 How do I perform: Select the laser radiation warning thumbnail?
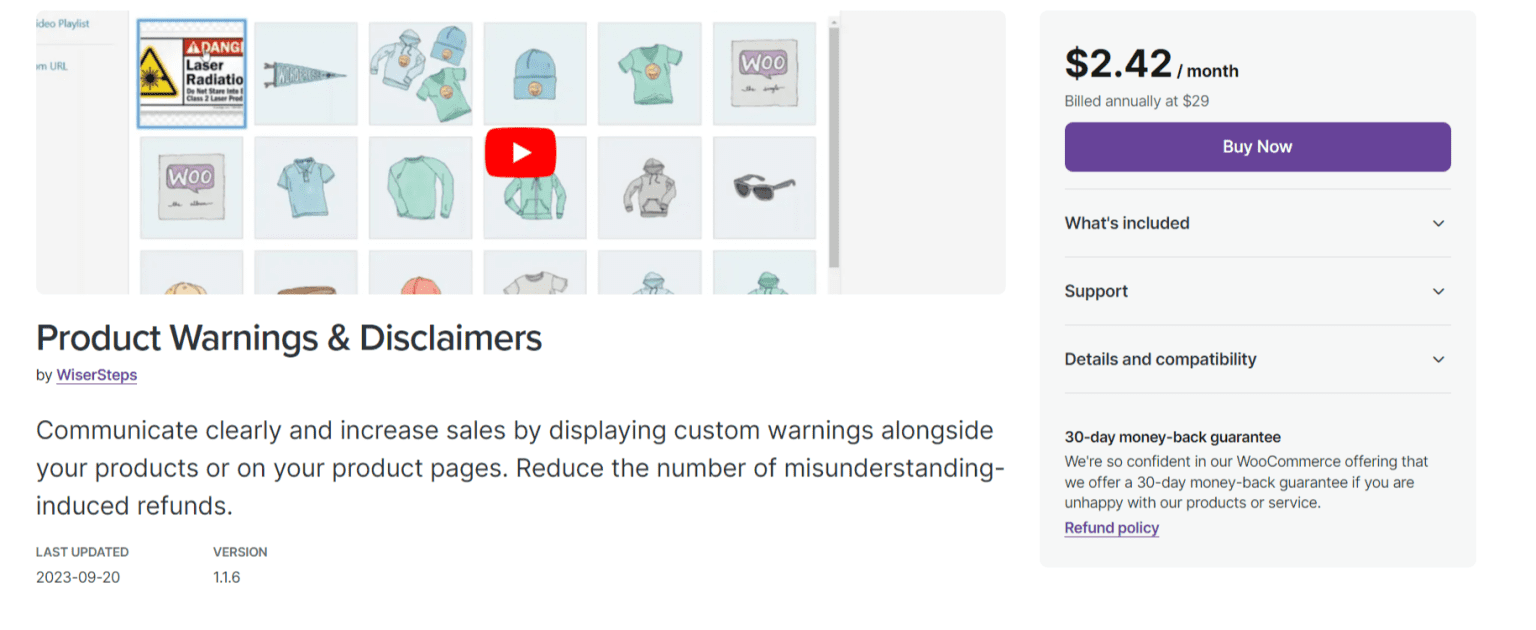(191, 73)
